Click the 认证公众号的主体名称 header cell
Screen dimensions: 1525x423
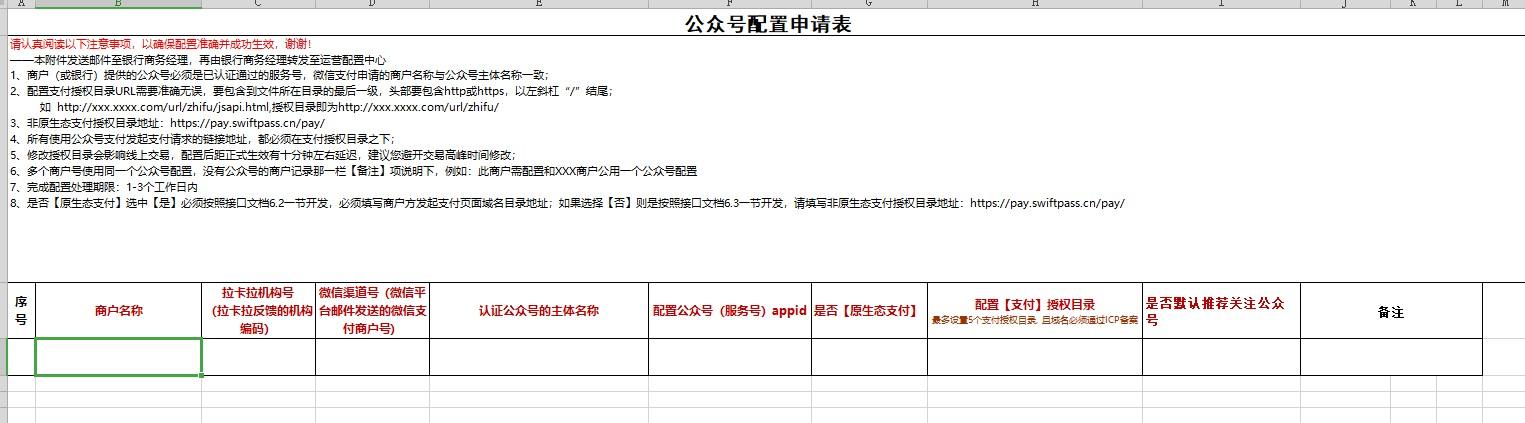tap(538, 311)
